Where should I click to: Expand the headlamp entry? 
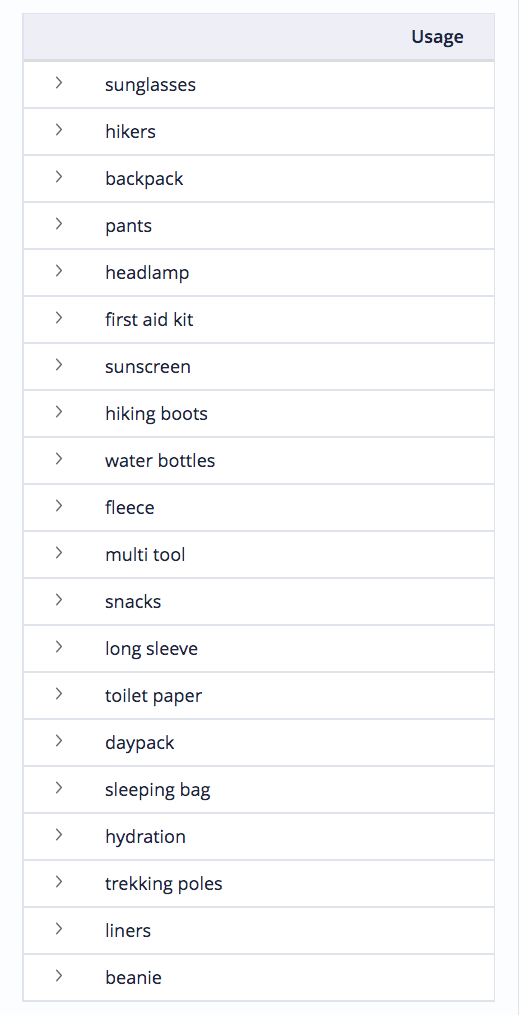(59, 271)
